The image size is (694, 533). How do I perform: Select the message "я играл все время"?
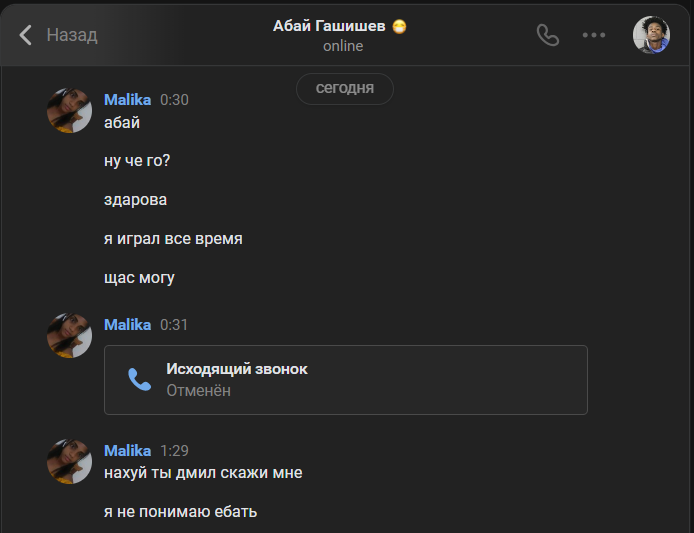pos(173,239)
